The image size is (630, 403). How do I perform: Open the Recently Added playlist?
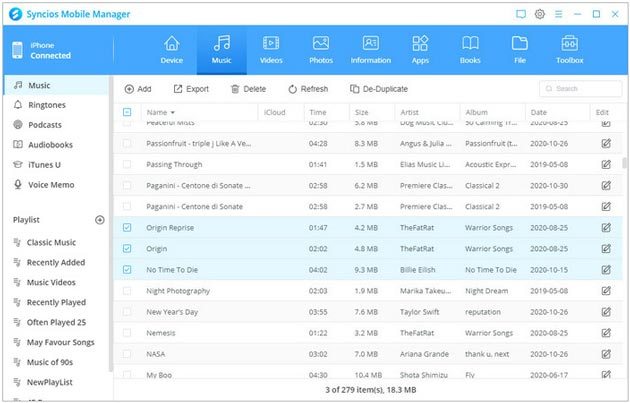click(56, 262)
